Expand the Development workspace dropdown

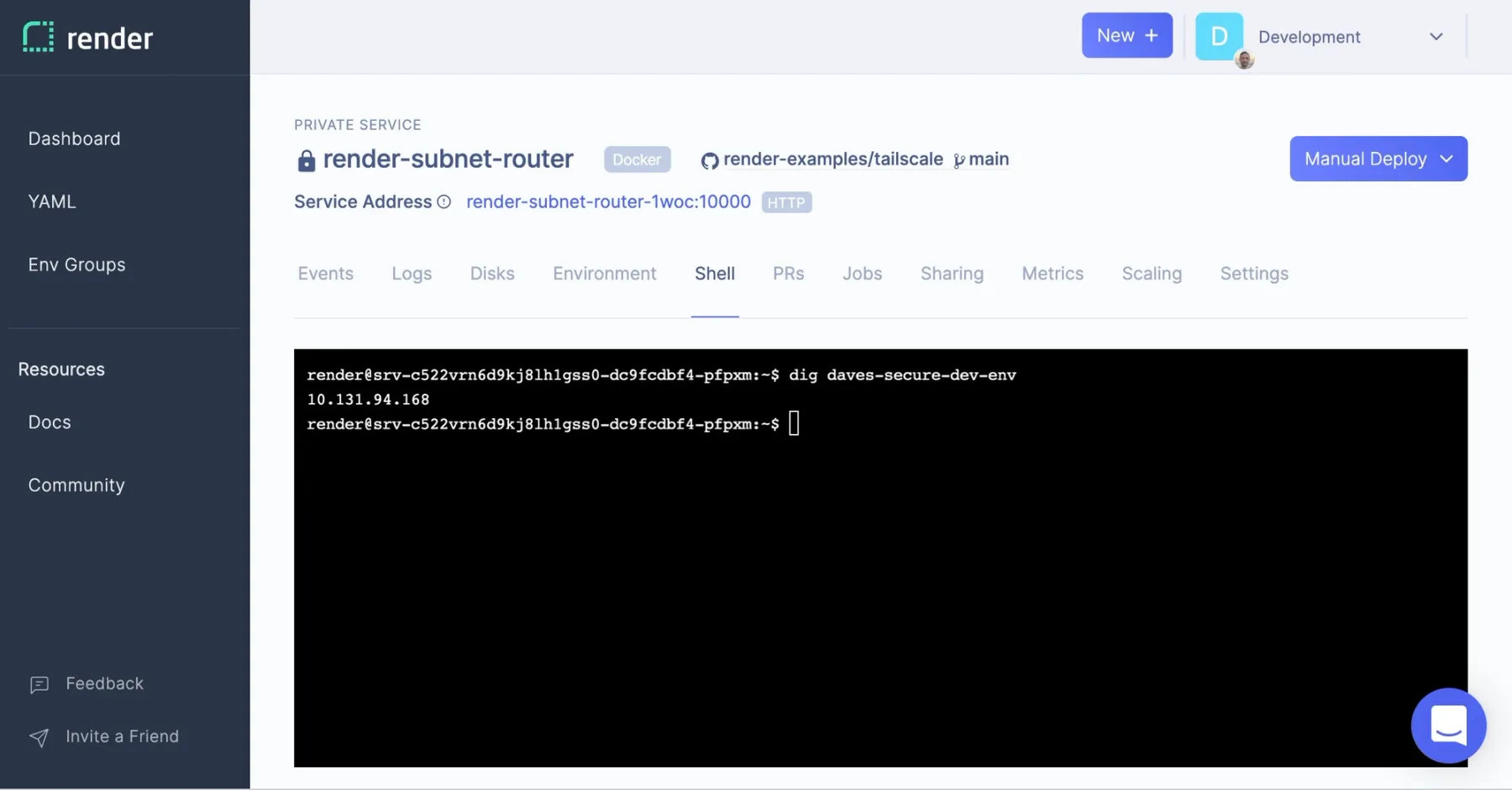[x=1436, y=36]
